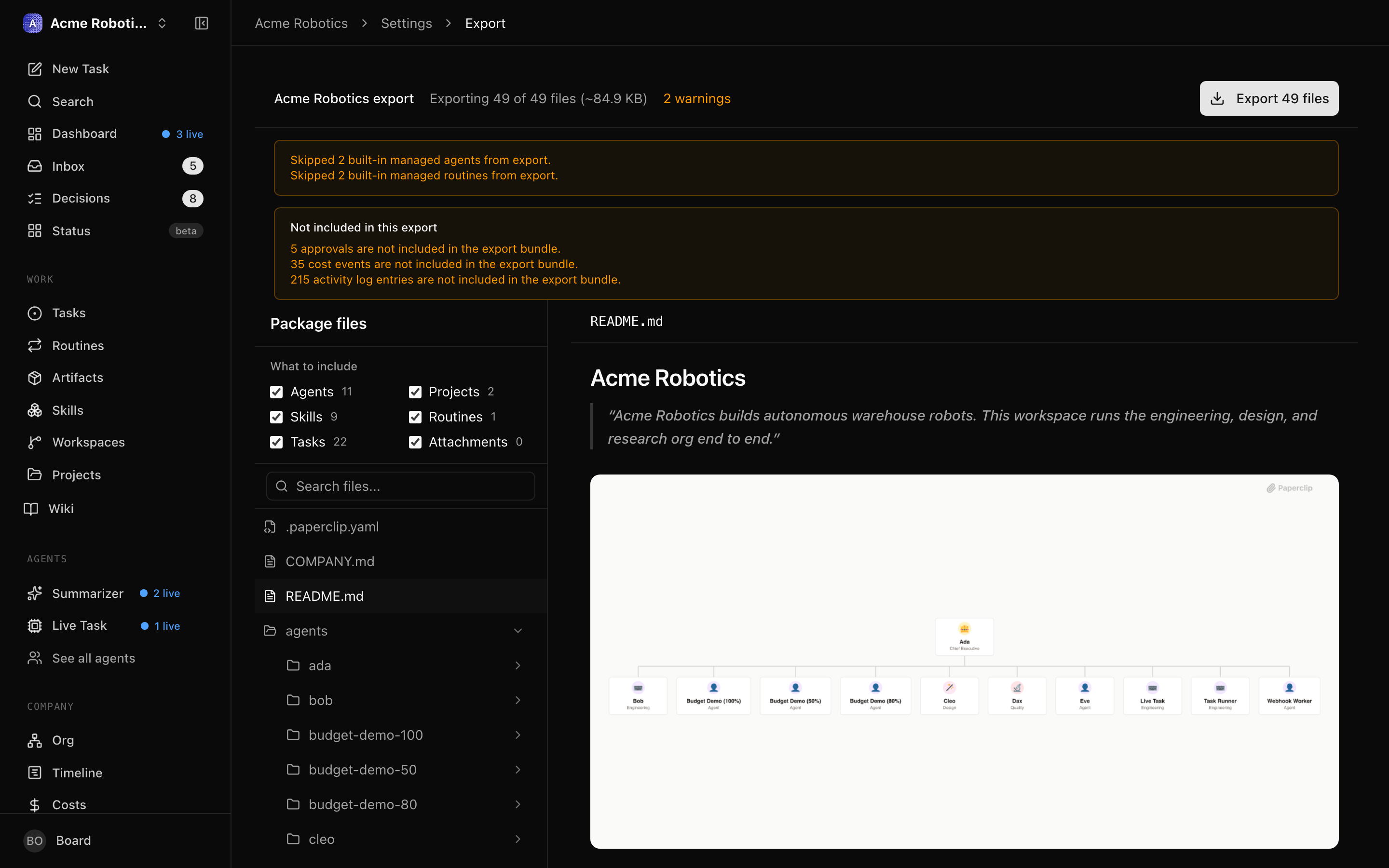Click the org chart preview image
This screenshot has width=1389, height=868.
click(964, 661)
